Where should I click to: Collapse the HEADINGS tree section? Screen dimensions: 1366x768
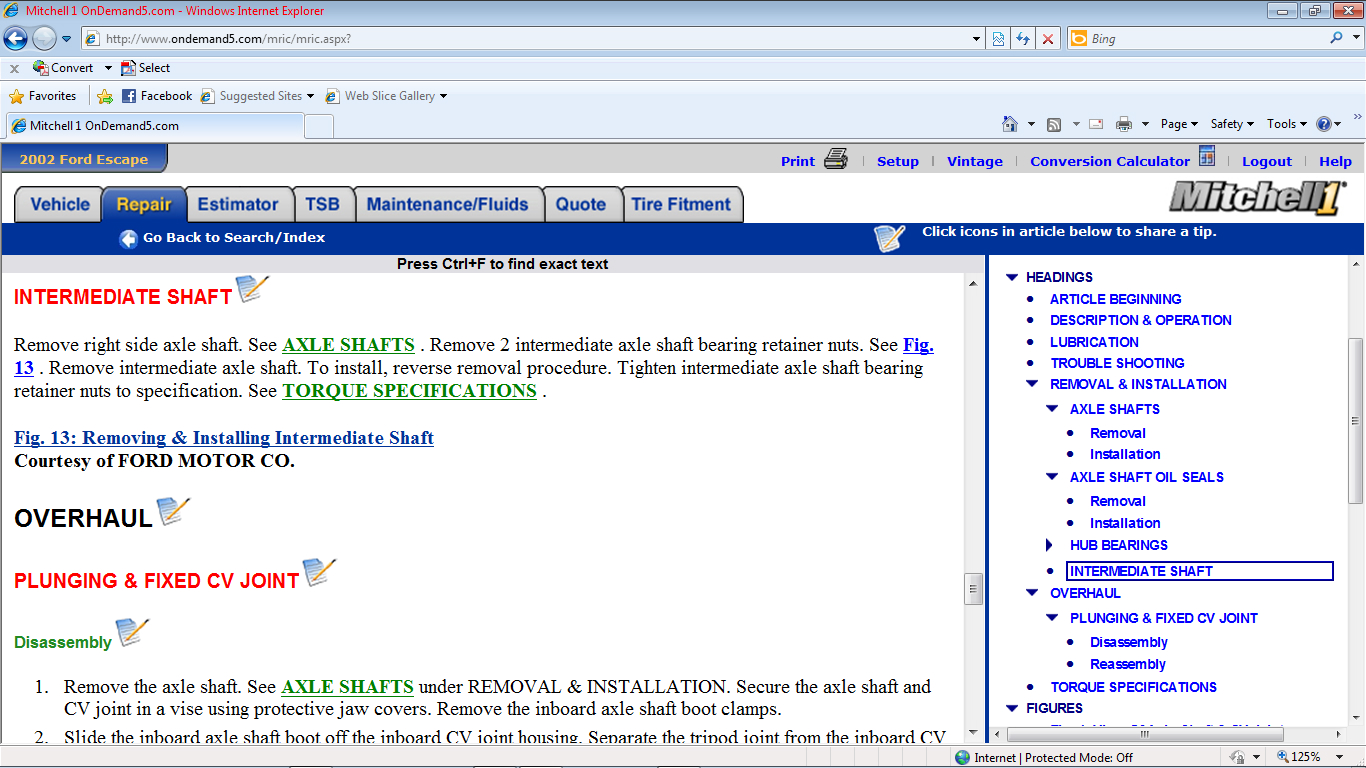(1012, 277)
